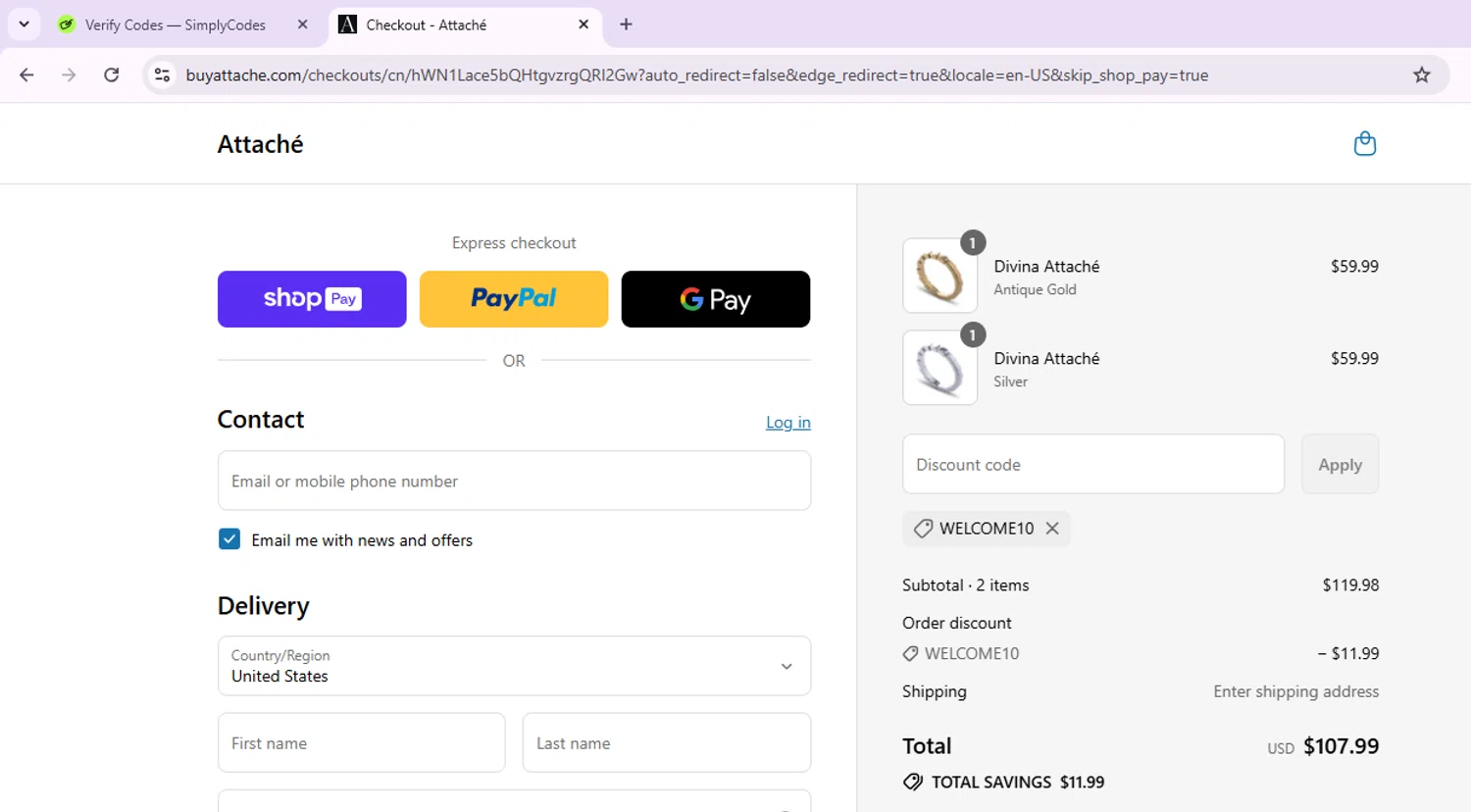The height and width of the screenshot is (812, 1471).
Task: Click the Order discount WELCOME10 tag icon
Action: click(x=910, y=653)
